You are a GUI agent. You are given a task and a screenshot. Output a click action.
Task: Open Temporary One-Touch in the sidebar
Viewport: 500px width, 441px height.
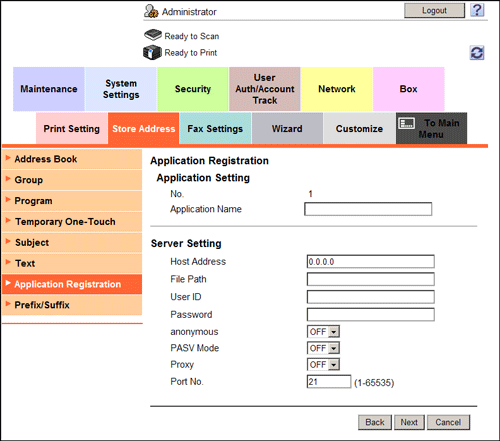(72, 222)
